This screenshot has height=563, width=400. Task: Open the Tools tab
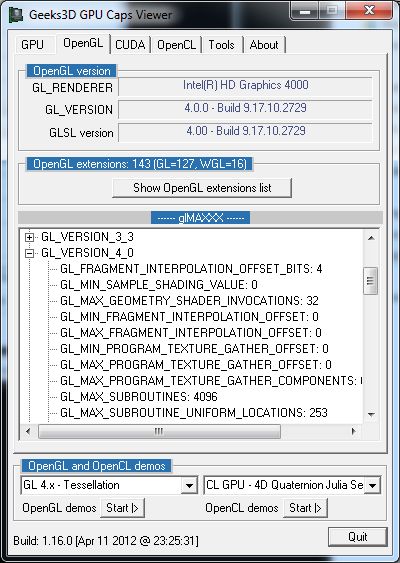tap(222, 45)
